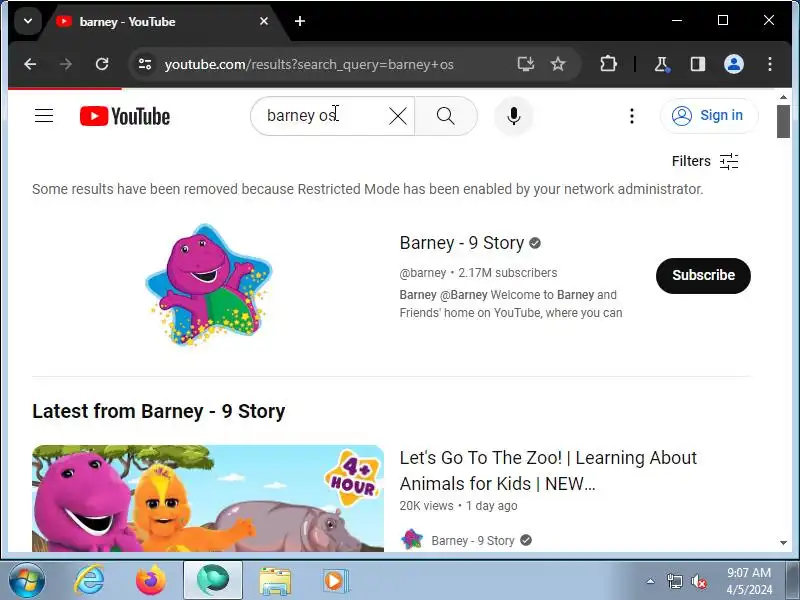Viewport: 800px width, 600px height.
Task: Click small Barney channel icon under video
Action: (x=412, y=539)
